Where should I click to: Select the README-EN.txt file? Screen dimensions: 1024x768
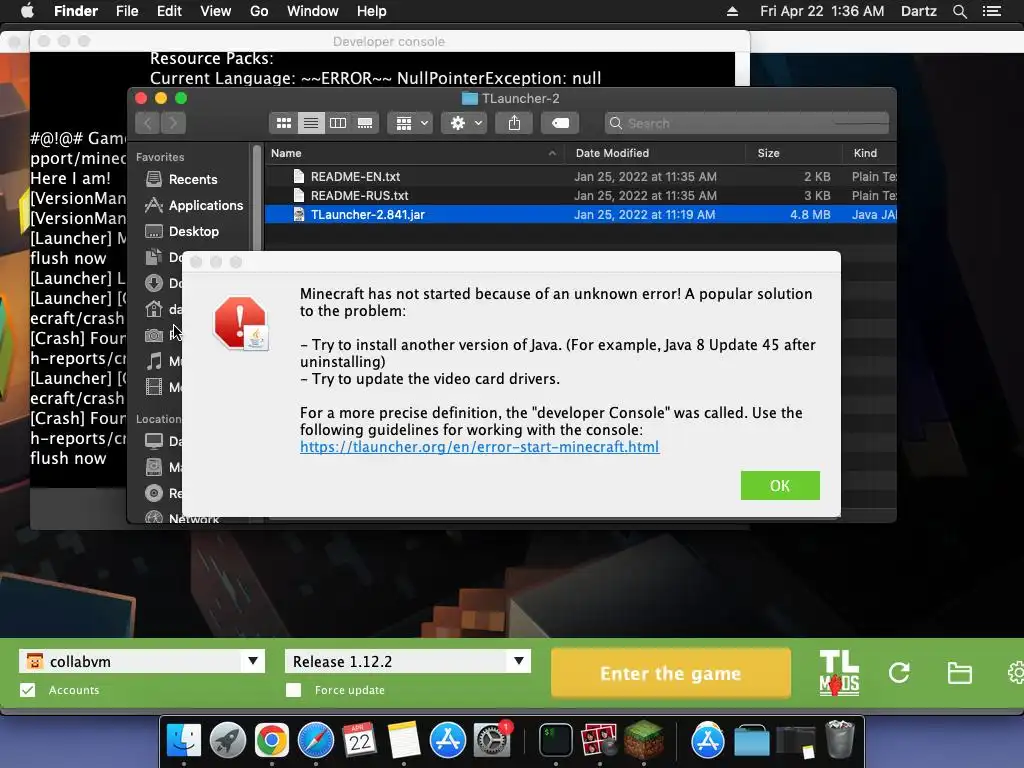[581, 176]
